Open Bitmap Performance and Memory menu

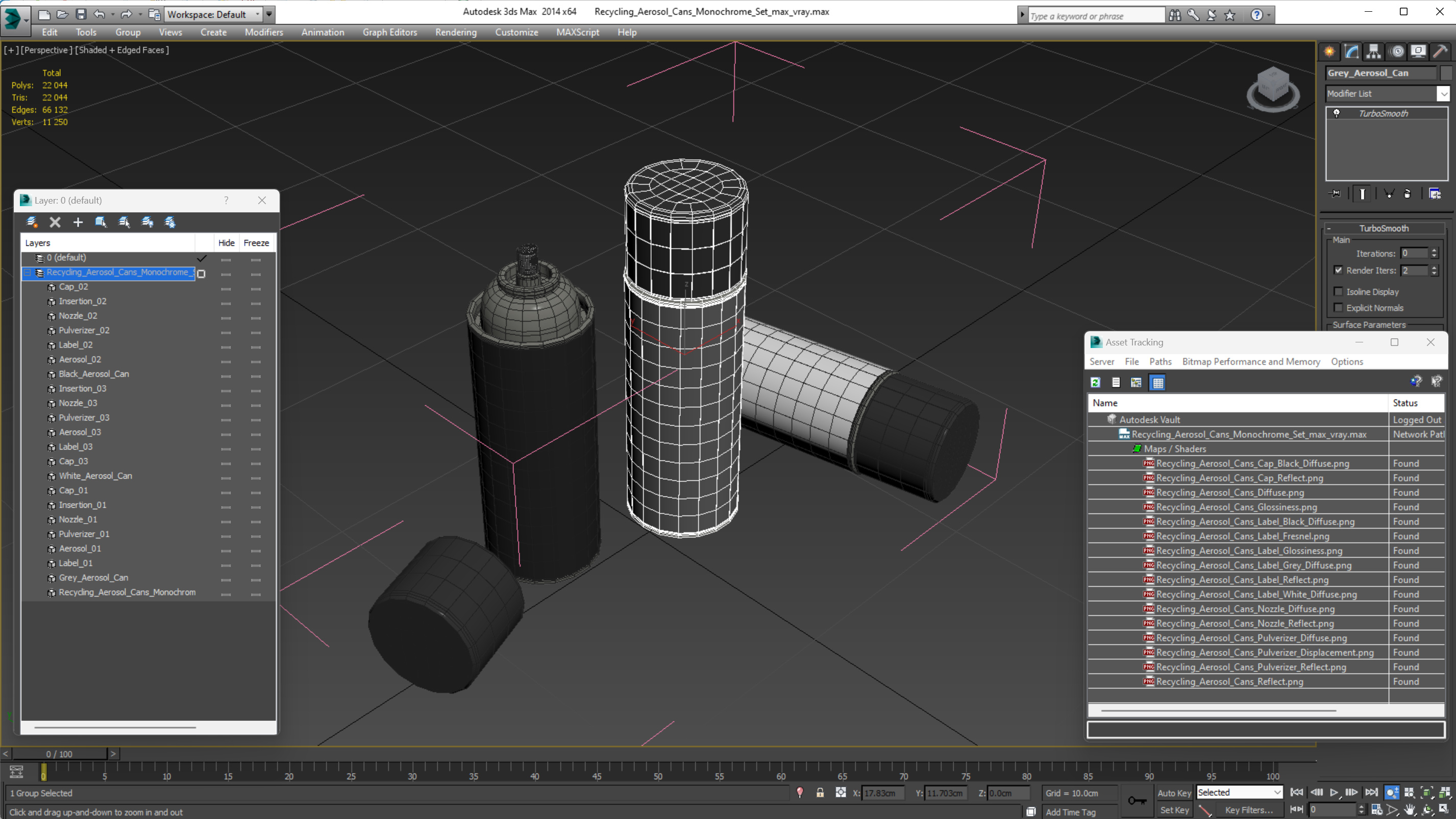1251,362
